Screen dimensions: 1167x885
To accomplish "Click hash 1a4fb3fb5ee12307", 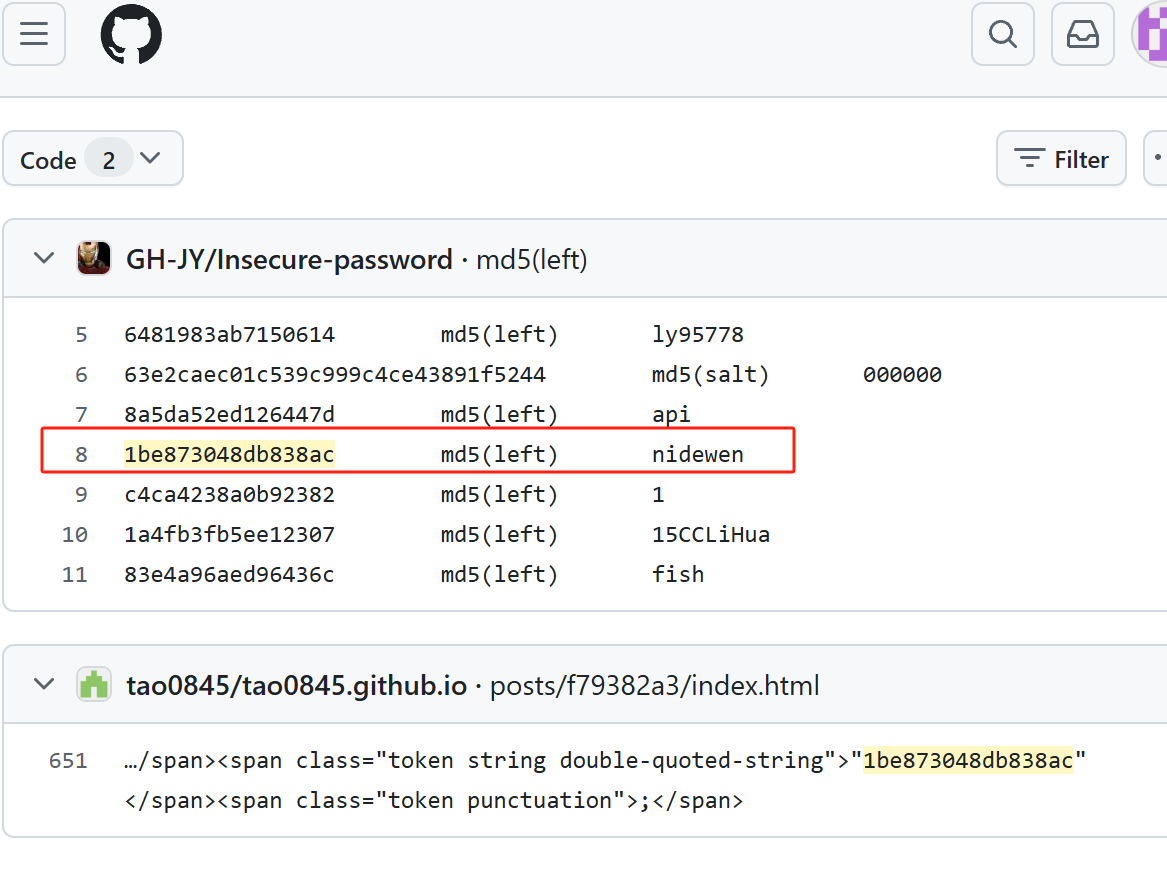I will coord(229,535).
